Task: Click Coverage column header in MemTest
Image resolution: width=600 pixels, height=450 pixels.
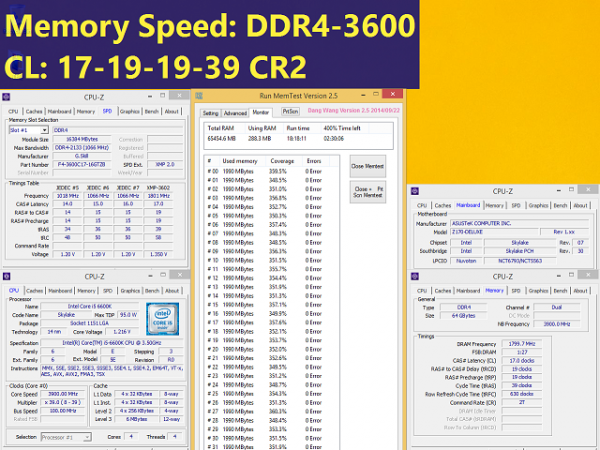Action: click(x=282, y=161)
